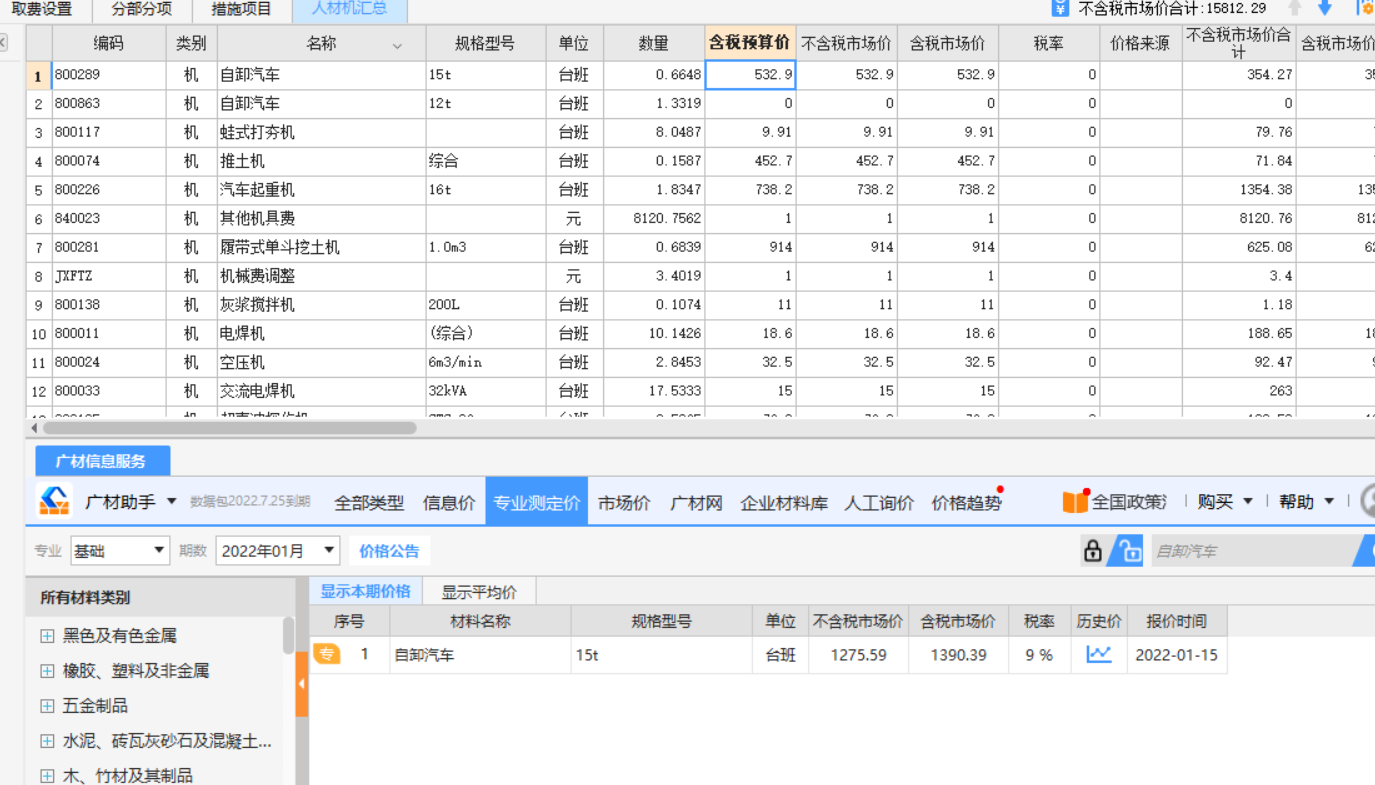Open the 期数 2022年01月 combo box
The image size is (1375, 785).
(x=278, y=550)
